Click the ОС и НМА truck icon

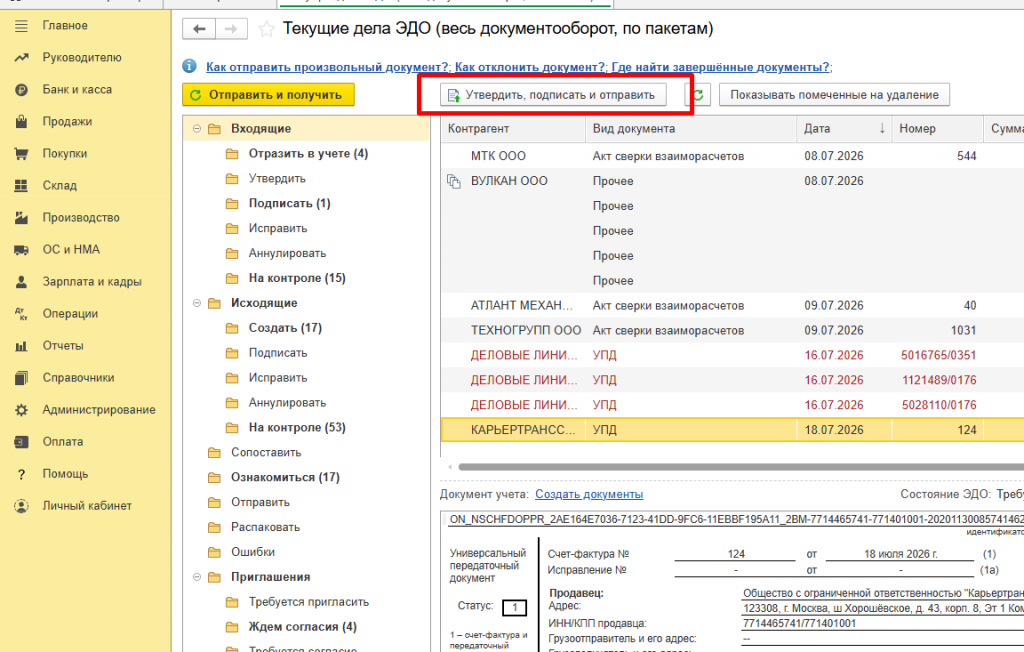tap(22, 250)
